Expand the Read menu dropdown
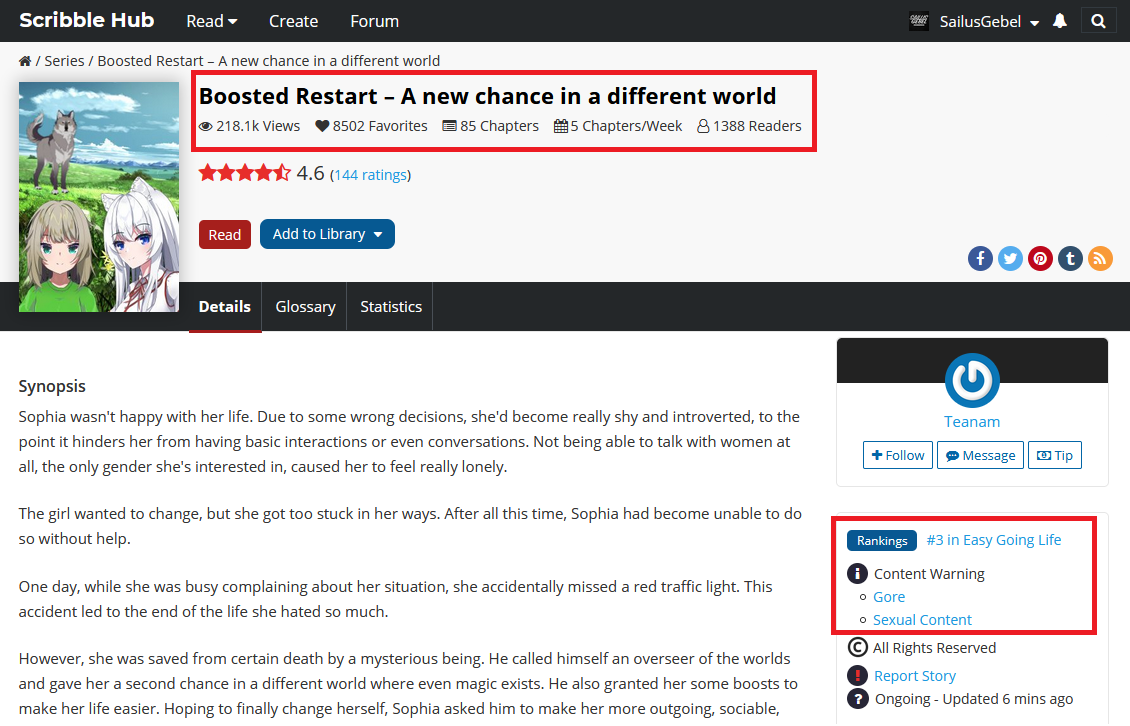Image resolution: width=1130 pixels, height=726 pixels. pos(212,21)
